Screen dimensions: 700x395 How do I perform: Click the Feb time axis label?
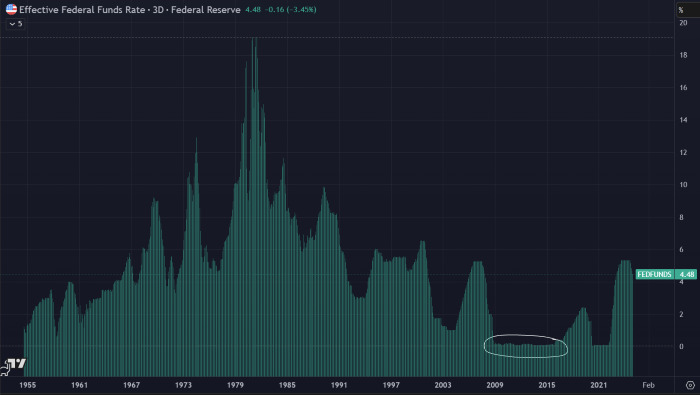tap(648, 385)
